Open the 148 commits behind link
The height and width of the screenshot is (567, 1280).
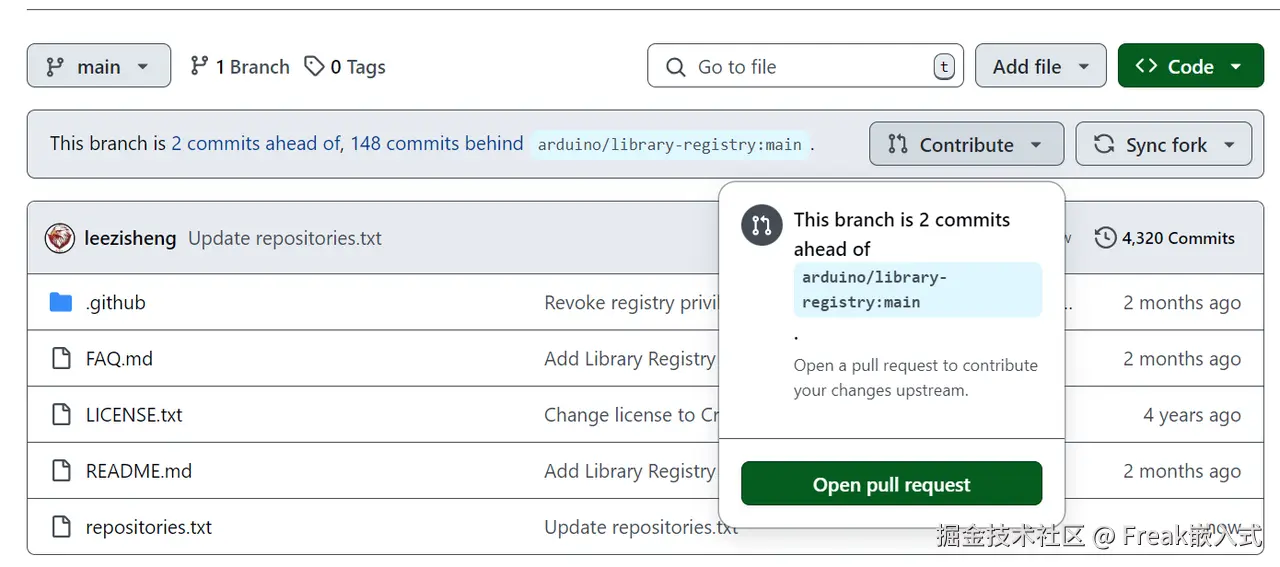436,143
